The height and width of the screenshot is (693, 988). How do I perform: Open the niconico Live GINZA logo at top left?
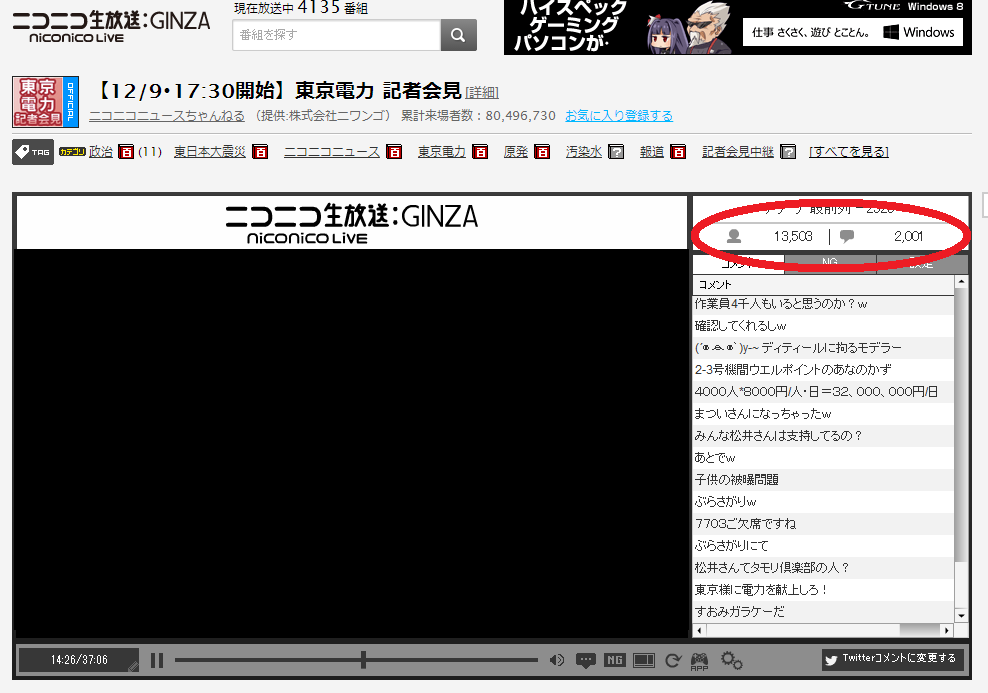[x=112, y=26]
